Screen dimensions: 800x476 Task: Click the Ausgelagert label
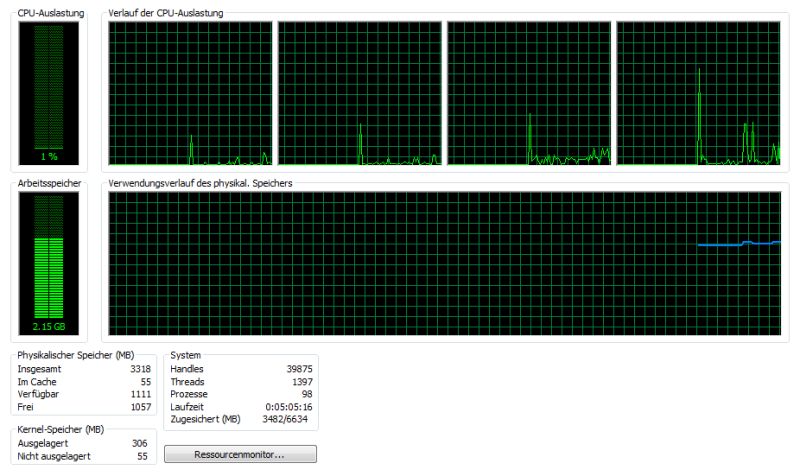[42, 443]
